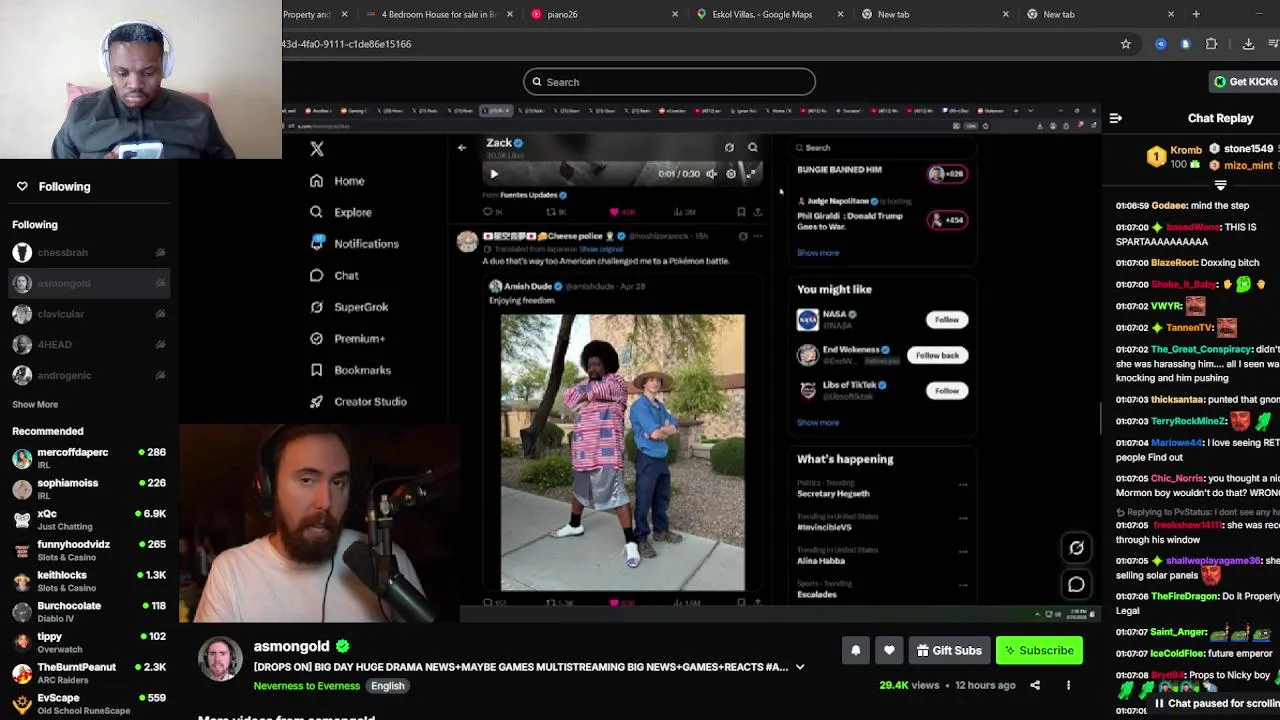The width and height of the screenshot is (1280, 720).
Task: Click Follow back for End Wokeness
Action: coord(937,355)
